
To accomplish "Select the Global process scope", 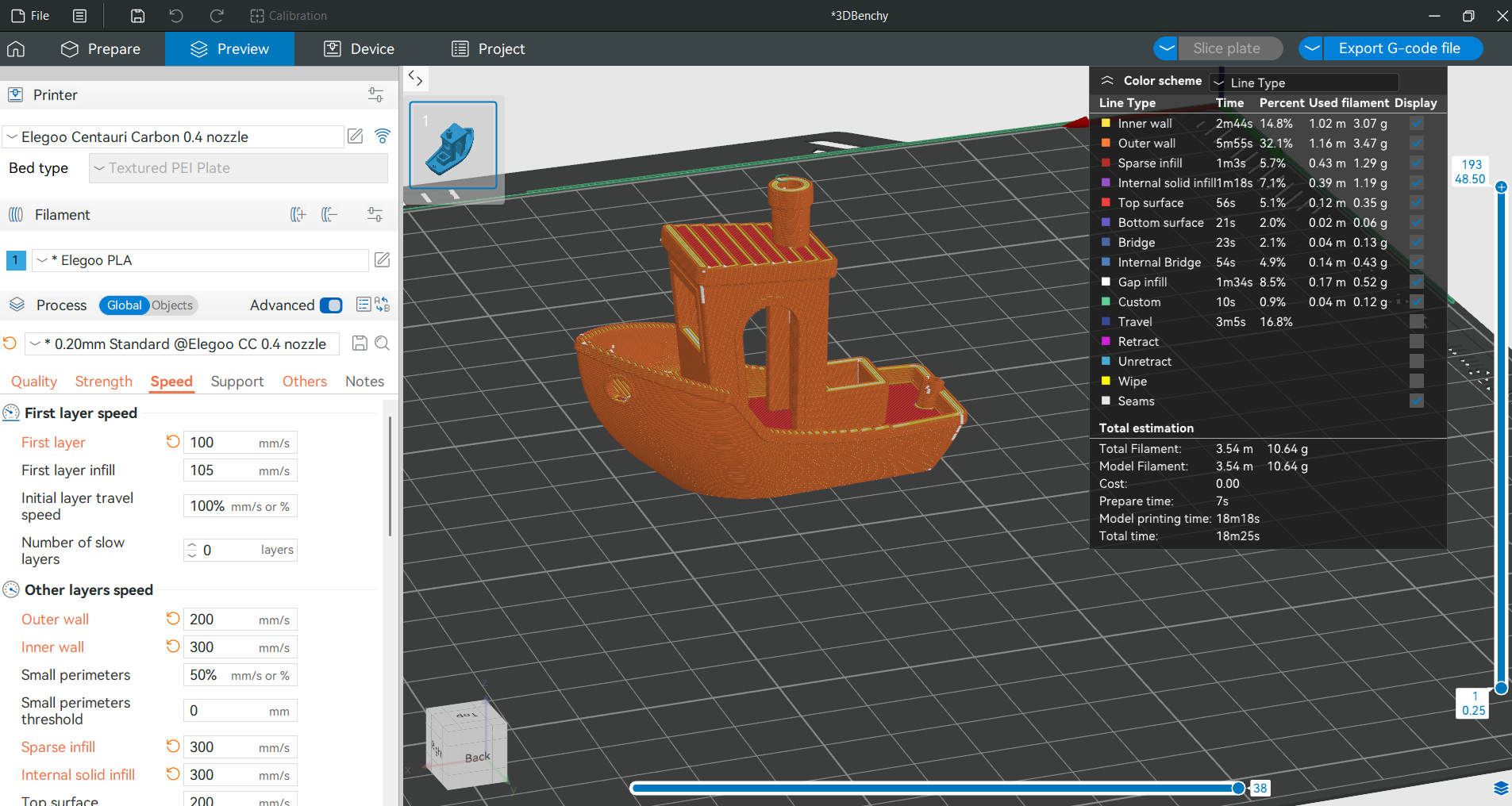I will coord(124,305).
